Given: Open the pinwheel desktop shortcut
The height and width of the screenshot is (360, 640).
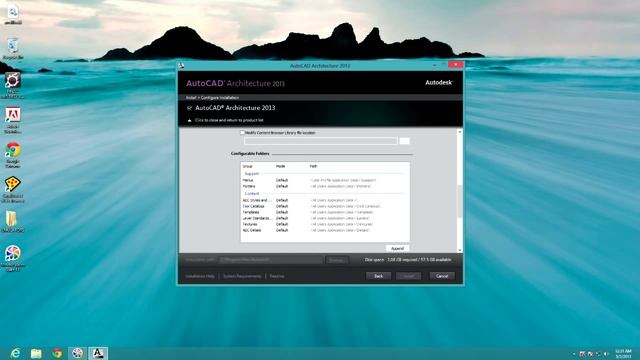Looking at the screenshot, I should click(13, 258).
